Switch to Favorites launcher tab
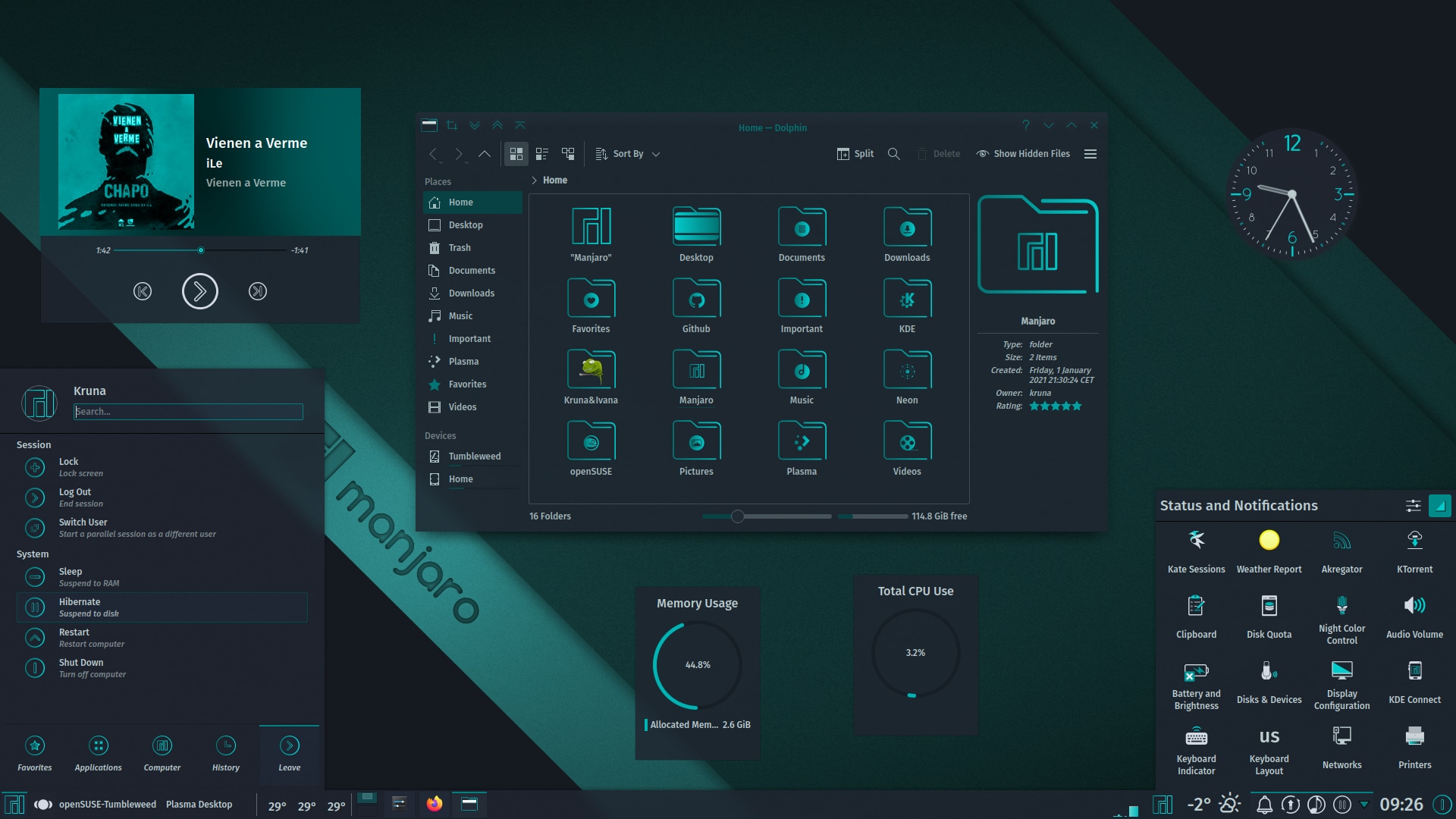 coord(35,755)
